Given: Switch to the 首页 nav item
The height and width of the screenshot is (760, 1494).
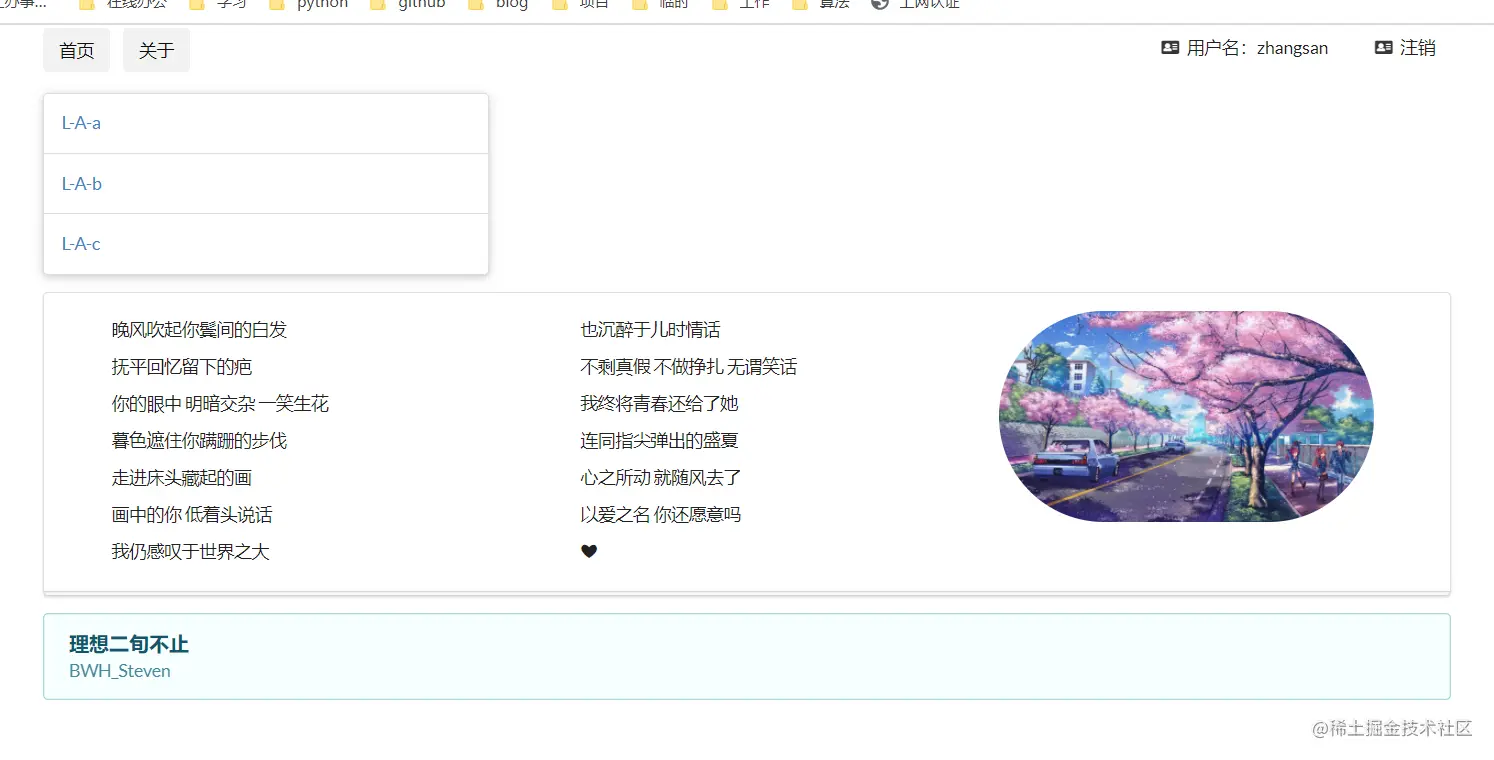Looking at the screenshot, I should (76, 50).
